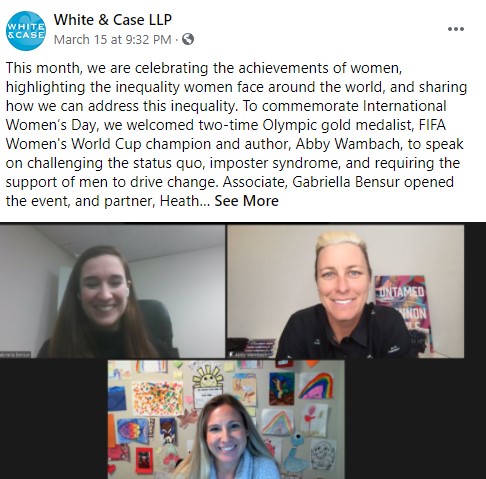Click the post body text paragraph
486x479 pixels.
(236, 134)
